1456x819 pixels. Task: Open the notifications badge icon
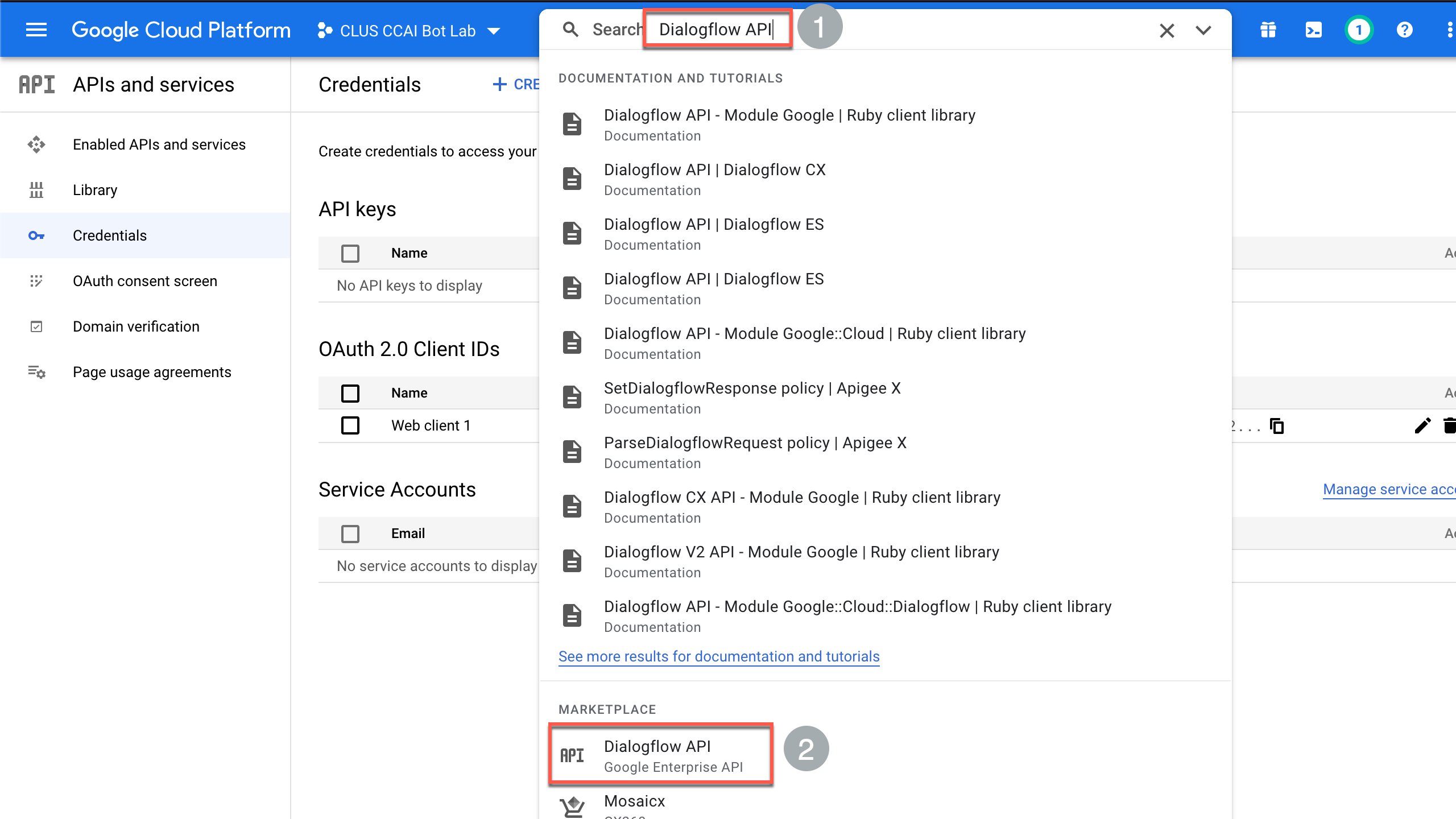coord(1359,30)
